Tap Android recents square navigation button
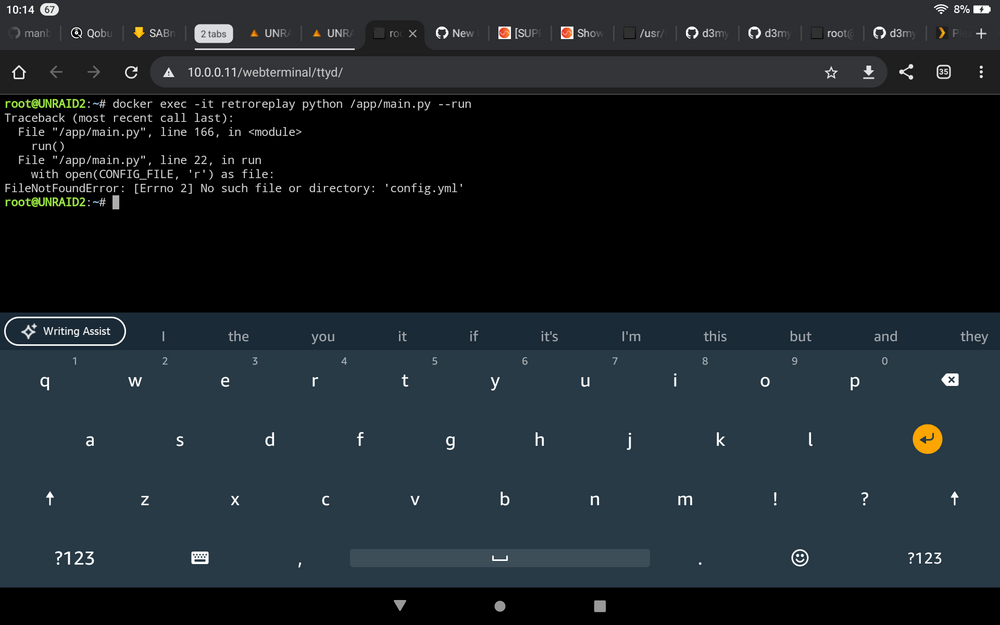Screen dimensions: 1000x625 click(599, 606)
